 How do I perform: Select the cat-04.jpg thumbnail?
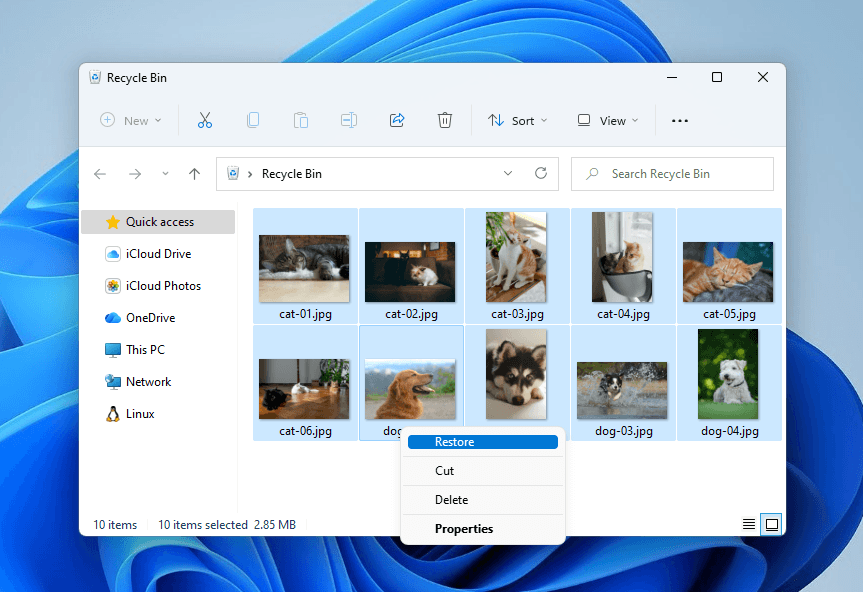click(622, 257)
